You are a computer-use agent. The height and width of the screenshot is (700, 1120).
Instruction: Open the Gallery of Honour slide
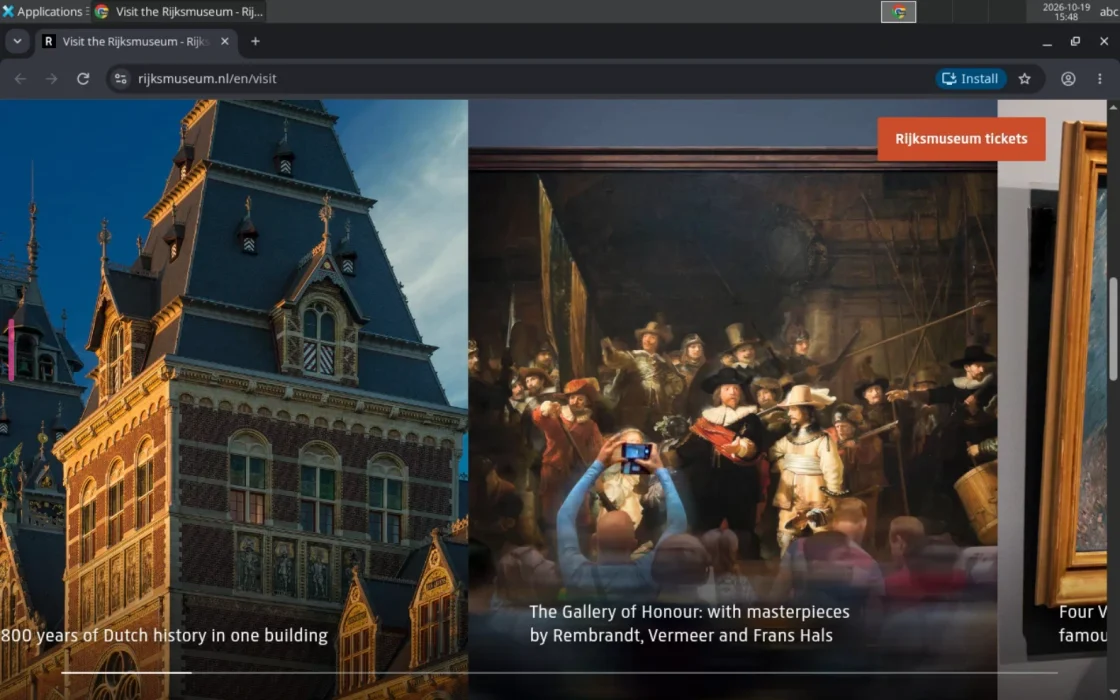click(733, 399)
